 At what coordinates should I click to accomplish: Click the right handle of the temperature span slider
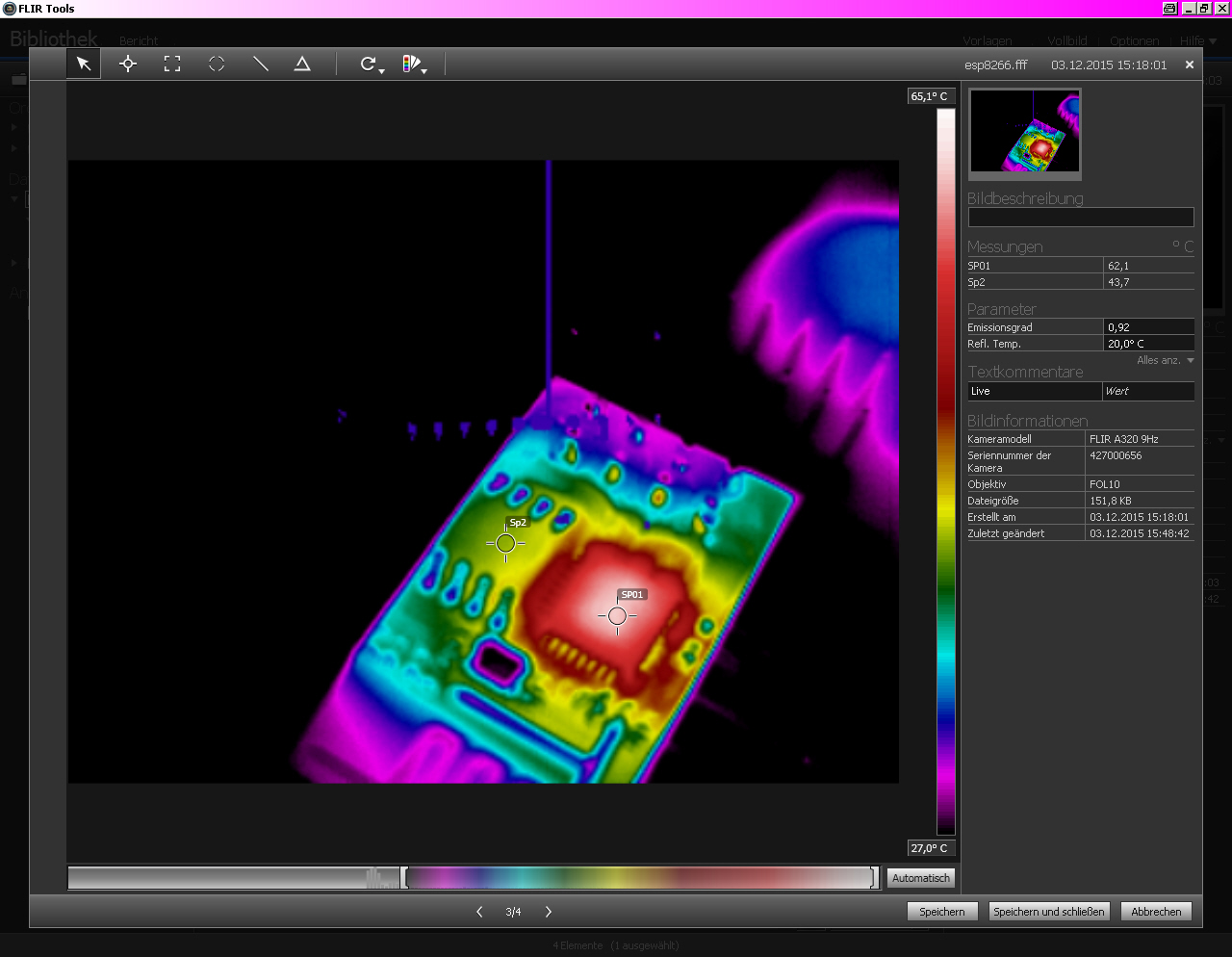[875, 877]
